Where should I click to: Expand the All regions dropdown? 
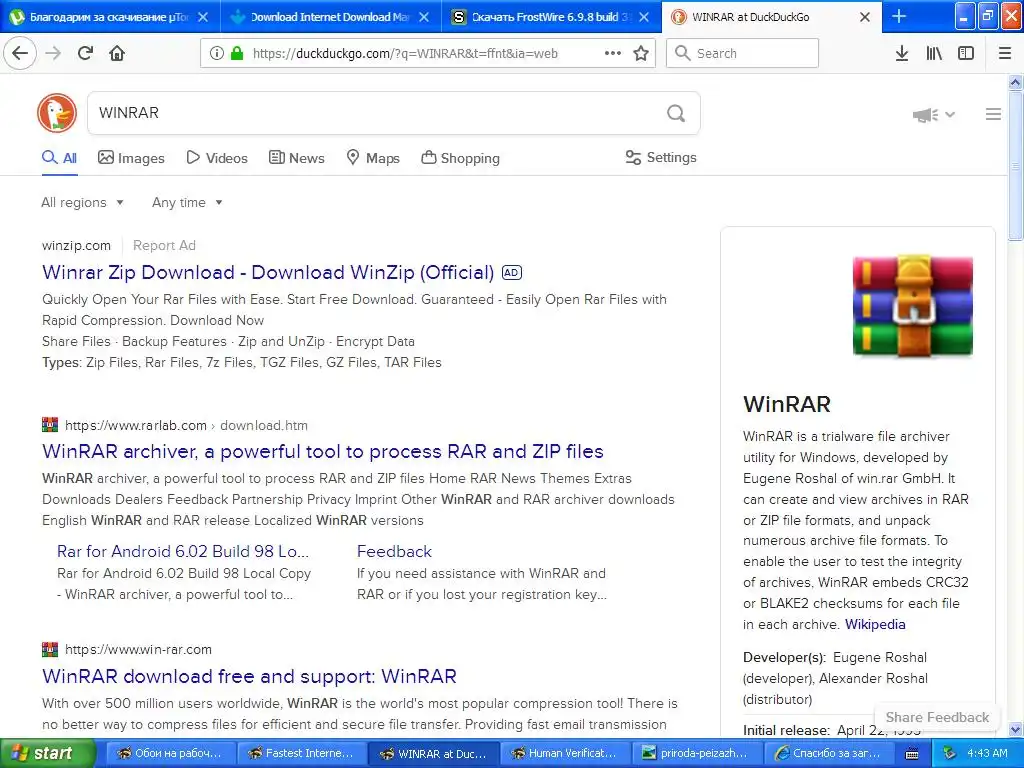[82, 202]
